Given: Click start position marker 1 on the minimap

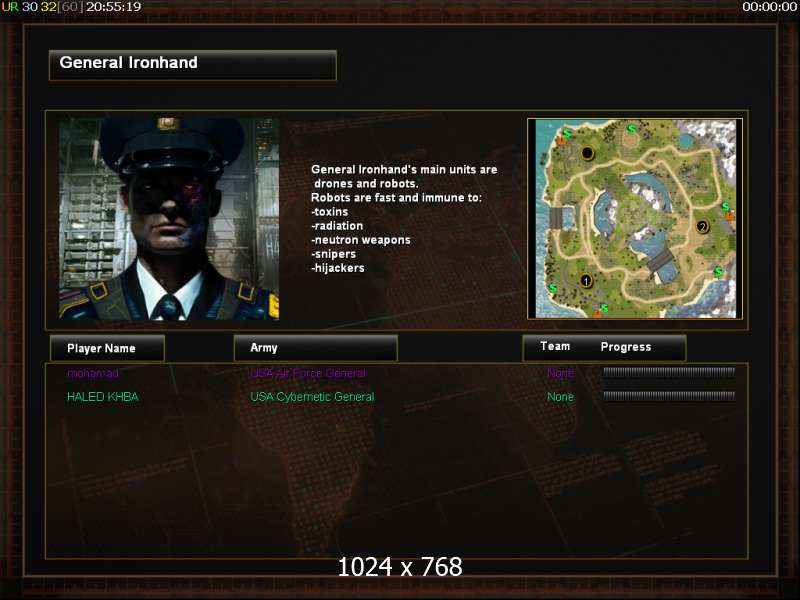Looking at the screenshot, I should [x=586, y=281].
